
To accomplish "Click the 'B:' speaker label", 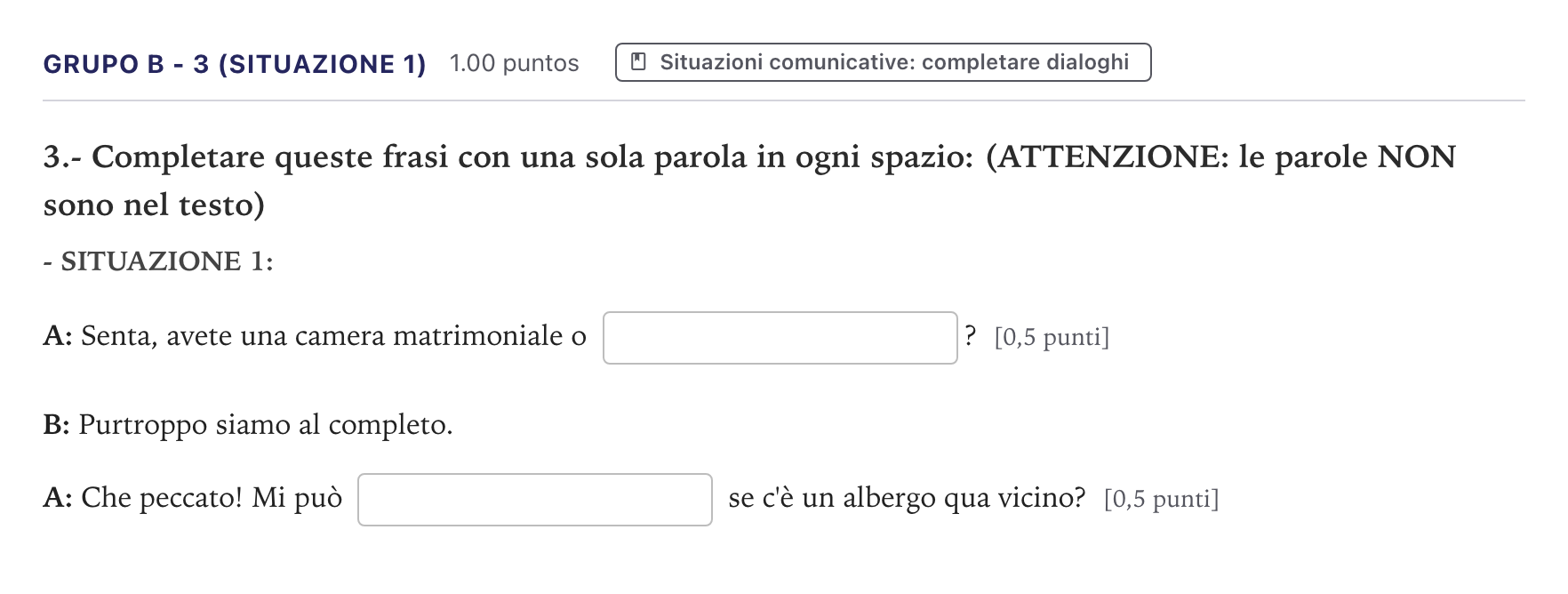I will [57, 425].
